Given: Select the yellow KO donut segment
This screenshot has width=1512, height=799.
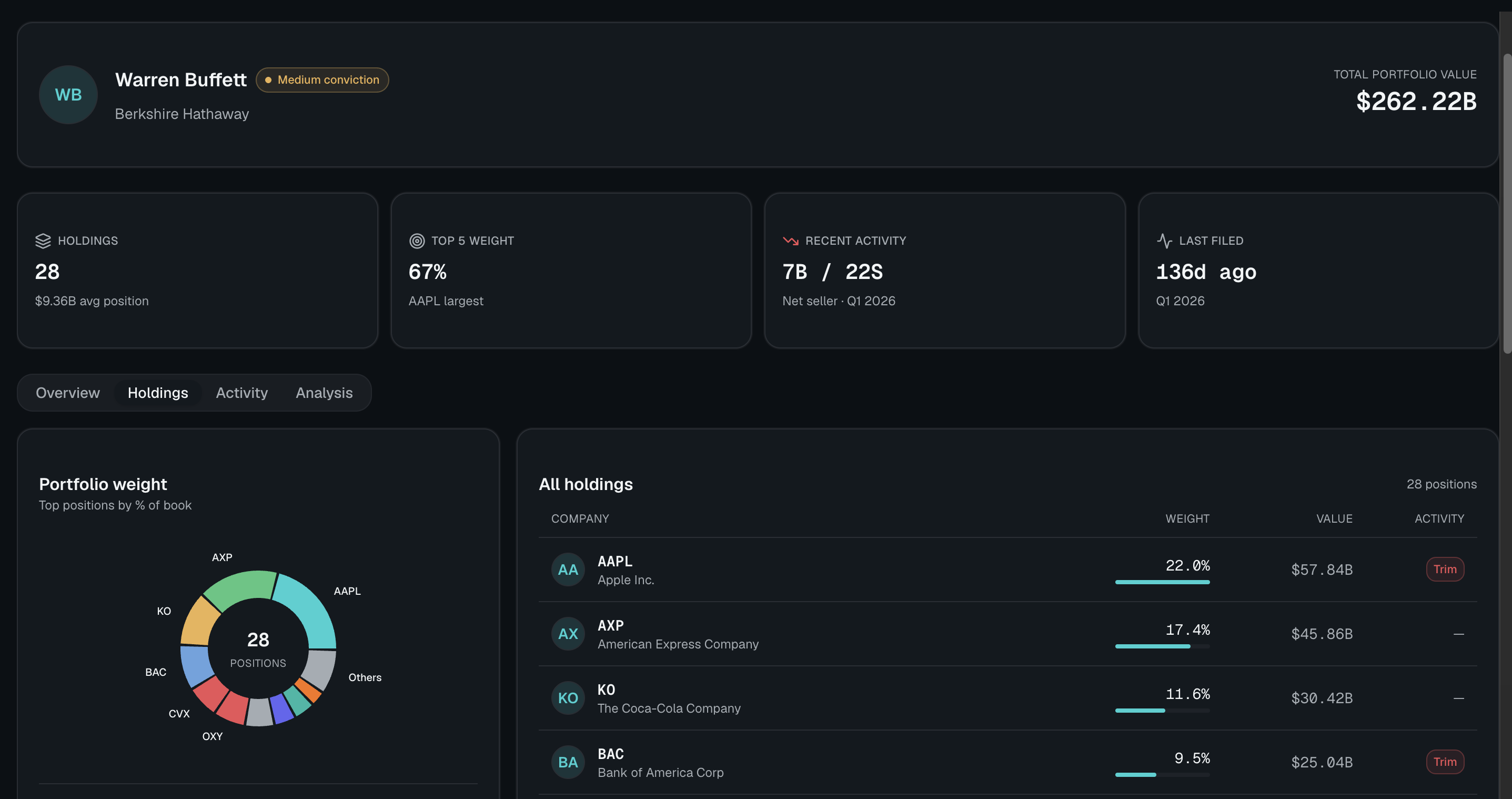Looking at the screenshot, I should click(198, 622).
